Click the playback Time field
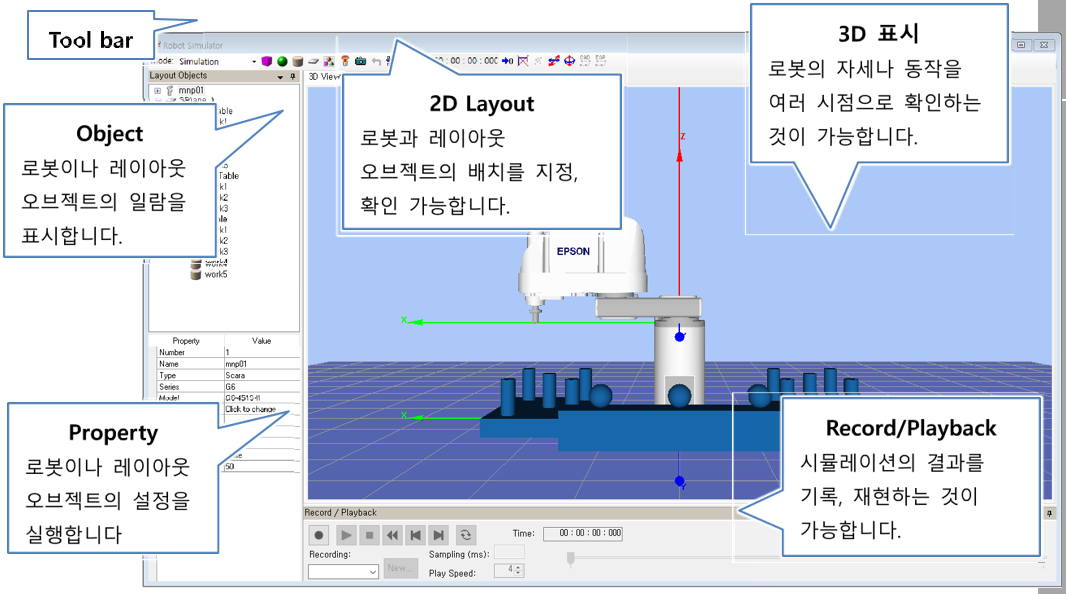Viewport: 1066px width, 594px height. click(x=583, y=534)
